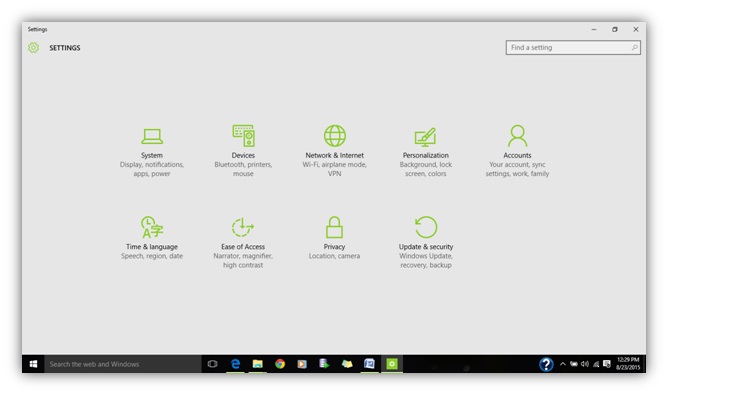Open the Ease of Access icon
This screenshot has height=395, width=736.
pos(243,227)
